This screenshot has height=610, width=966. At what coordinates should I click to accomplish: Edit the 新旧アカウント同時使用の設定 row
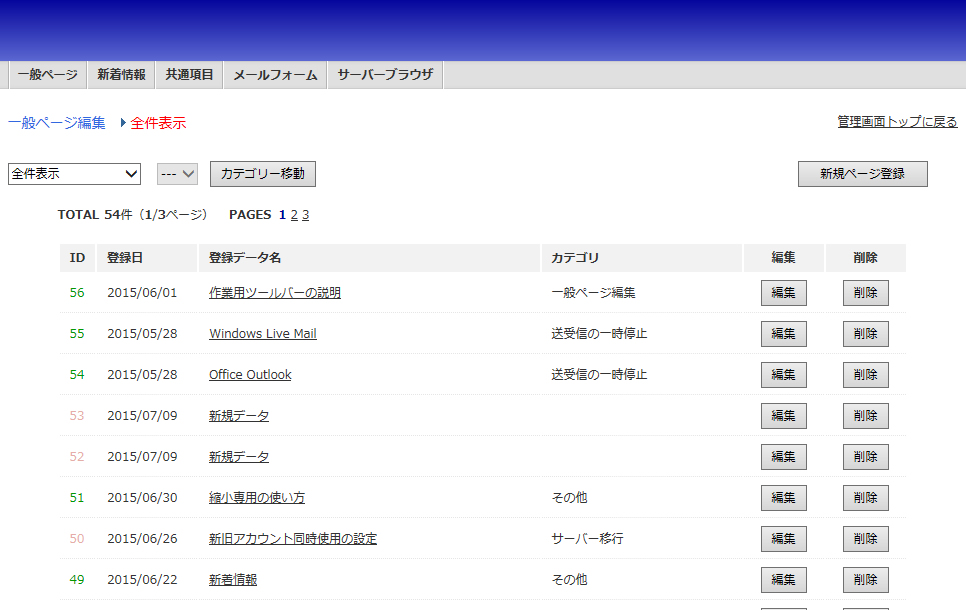coord(783,539)
